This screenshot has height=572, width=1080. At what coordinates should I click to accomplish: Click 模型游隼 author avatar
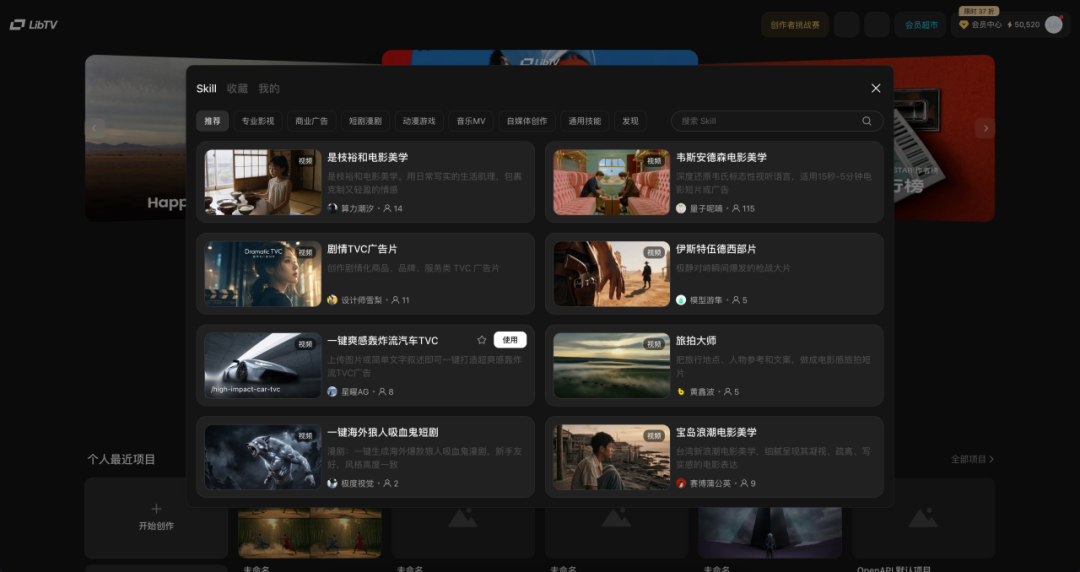(681, 300)
